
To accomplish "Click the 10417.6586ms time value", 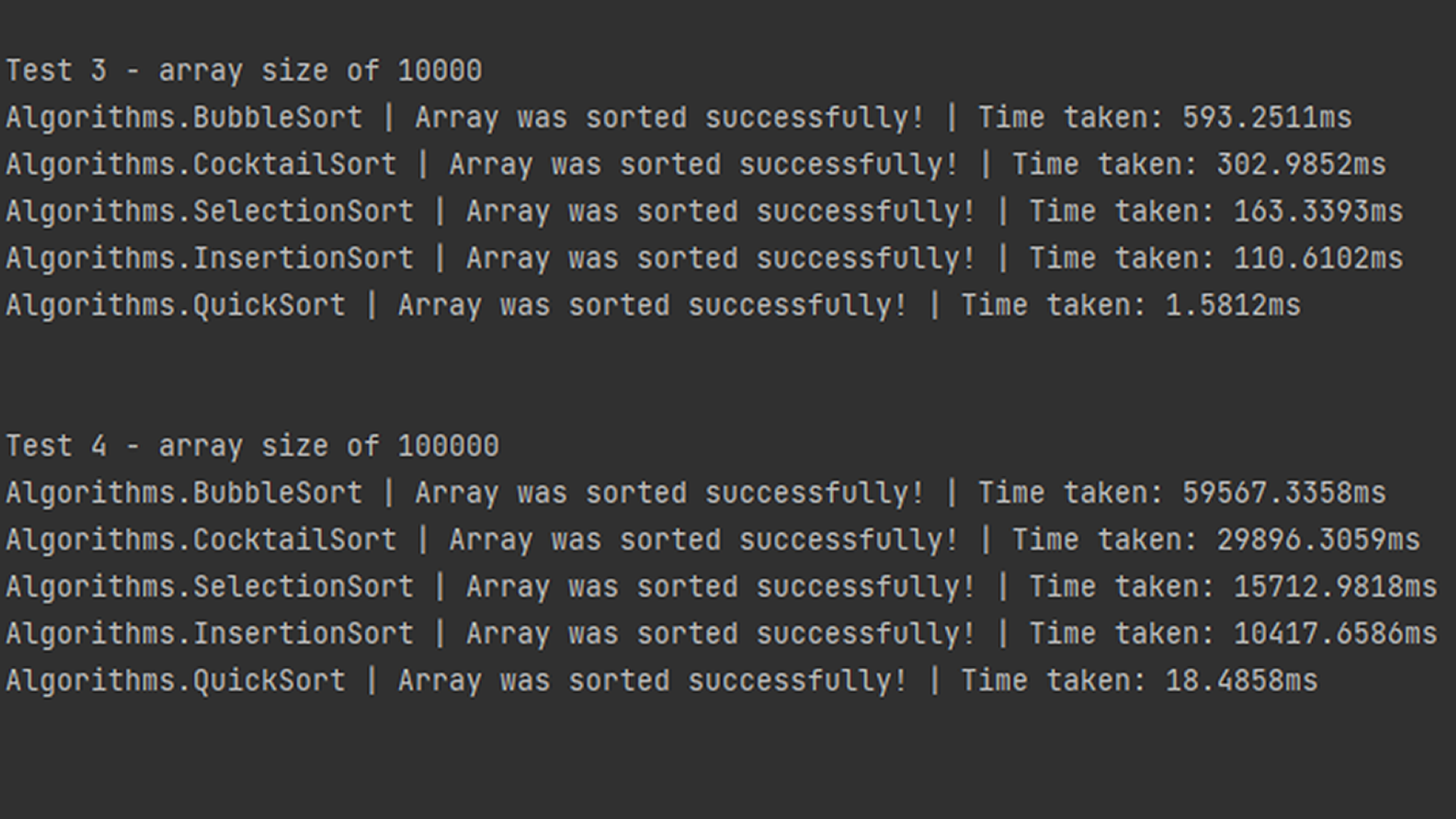I will (1335, 634).
